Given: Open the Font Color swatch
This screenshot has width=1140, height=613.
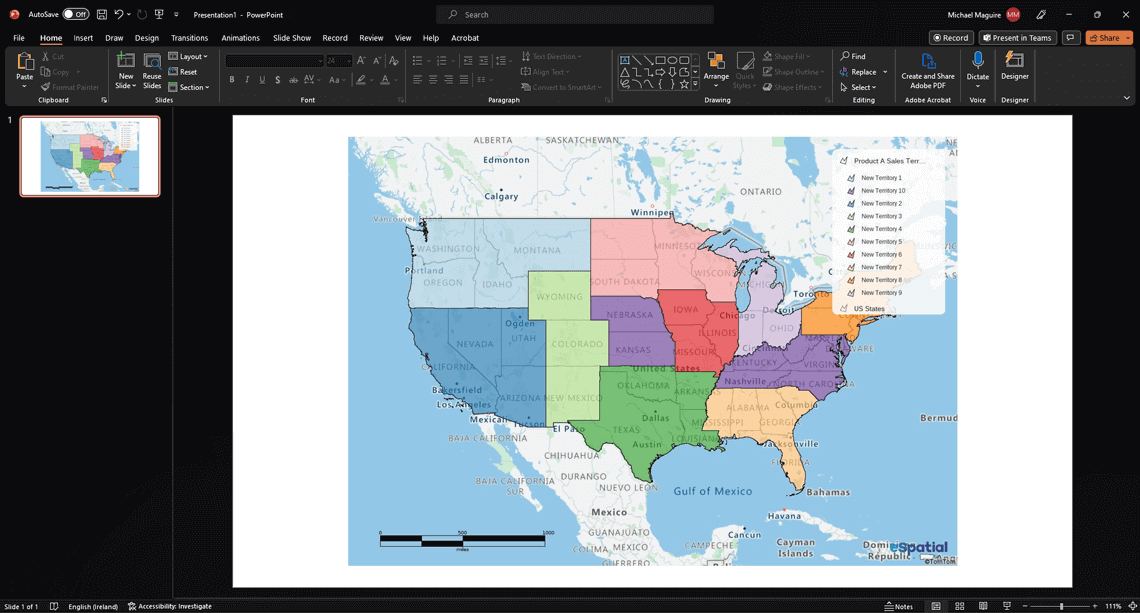Looking at the screenshot, I should tap(386, 80).
